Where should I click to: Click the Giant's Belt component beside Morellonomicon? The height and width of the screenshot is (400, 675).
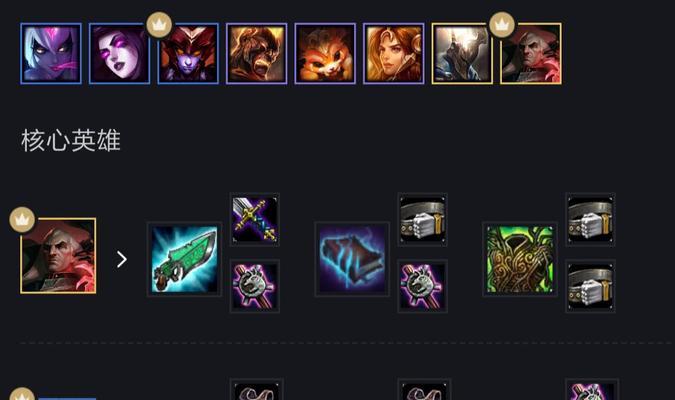pyautogui.click(x=422, y=220)
